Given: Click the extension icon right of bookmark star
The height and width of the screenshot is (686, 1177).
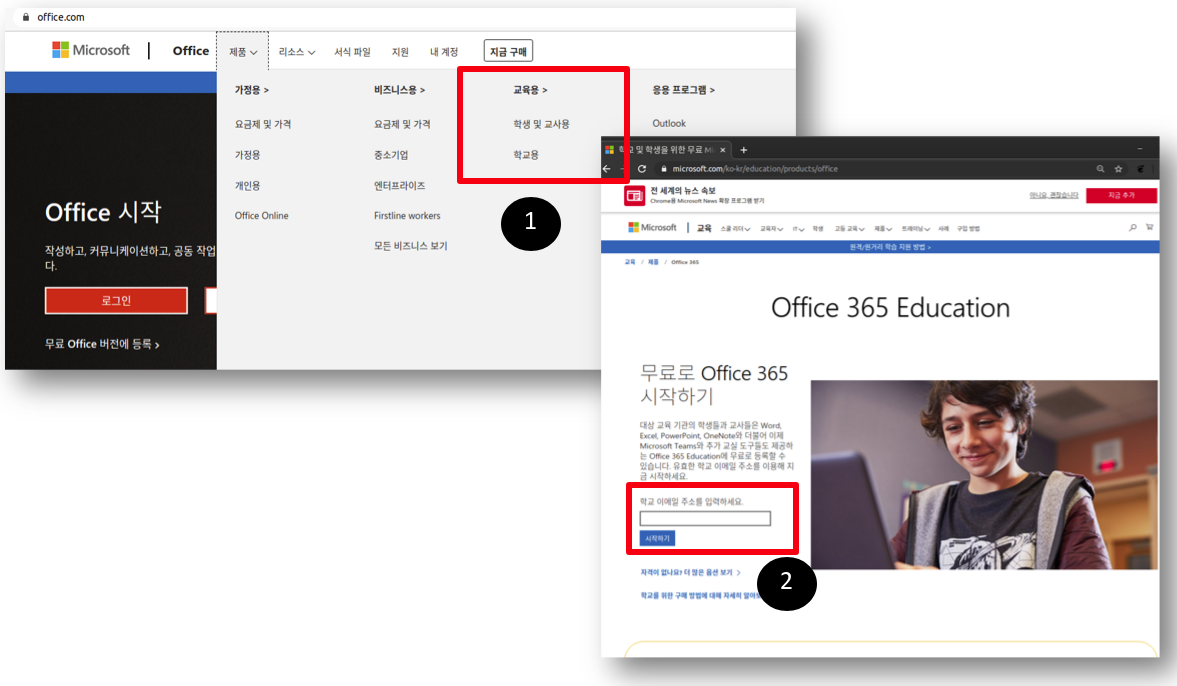Looking at the screenshot, I should pyautogui.click(x=1140, y=169).
